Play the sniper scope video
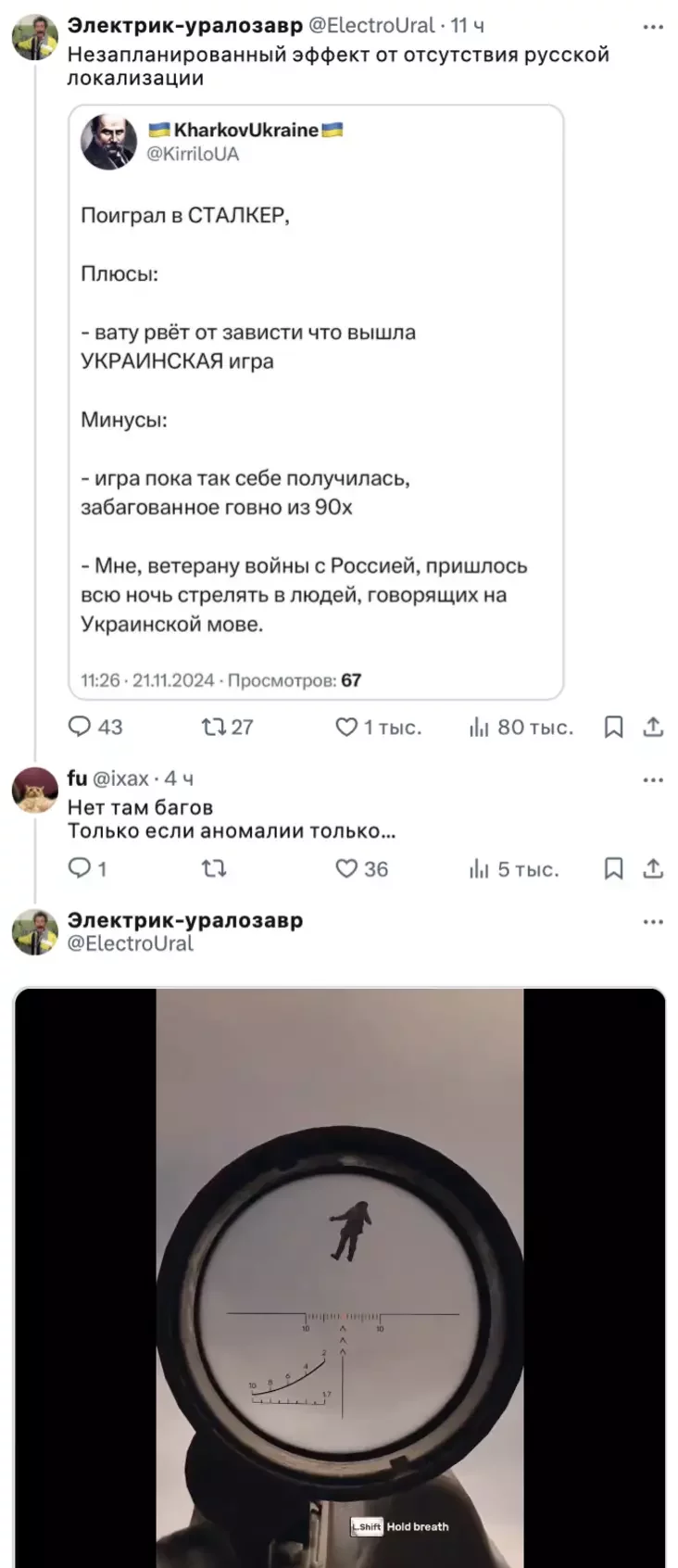The image size is (678, 1568). [340, 1277]
